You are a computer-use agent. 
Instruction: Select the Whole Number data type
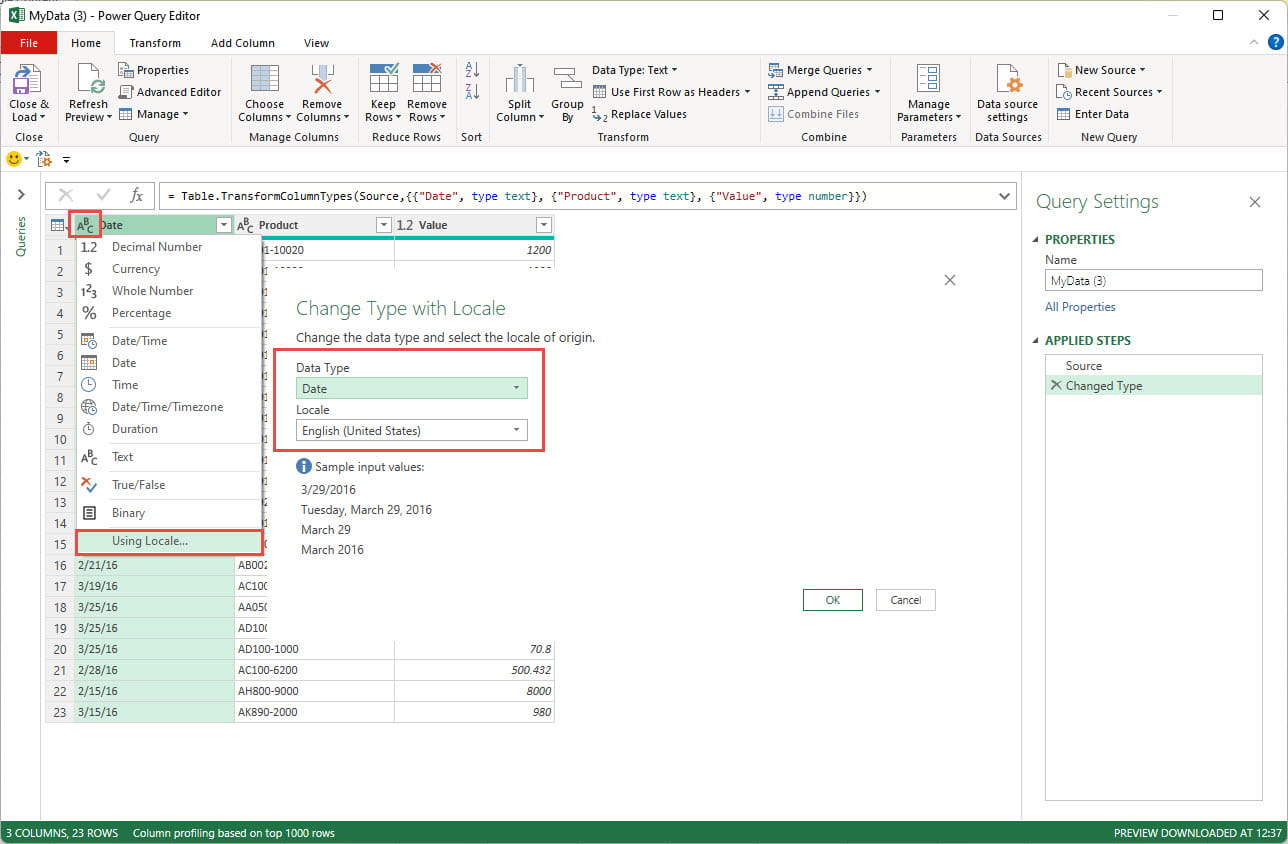(152, 290)
